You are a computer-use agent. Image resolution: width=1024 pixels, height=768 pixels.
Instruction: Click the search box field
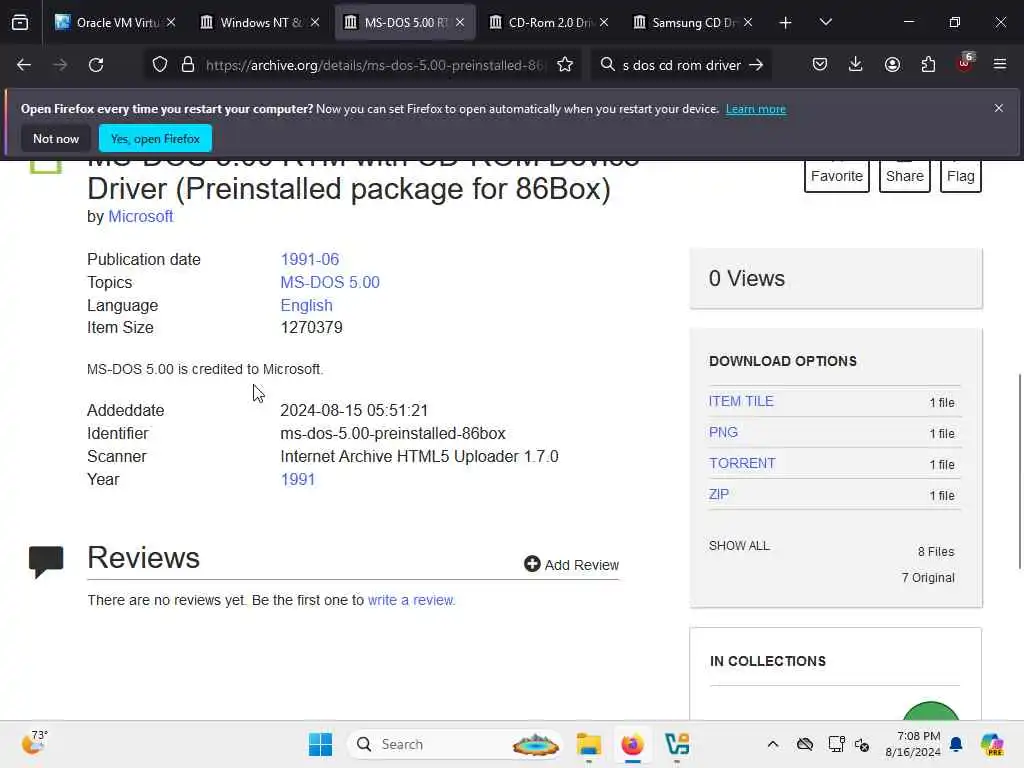(x=681, y=65)
